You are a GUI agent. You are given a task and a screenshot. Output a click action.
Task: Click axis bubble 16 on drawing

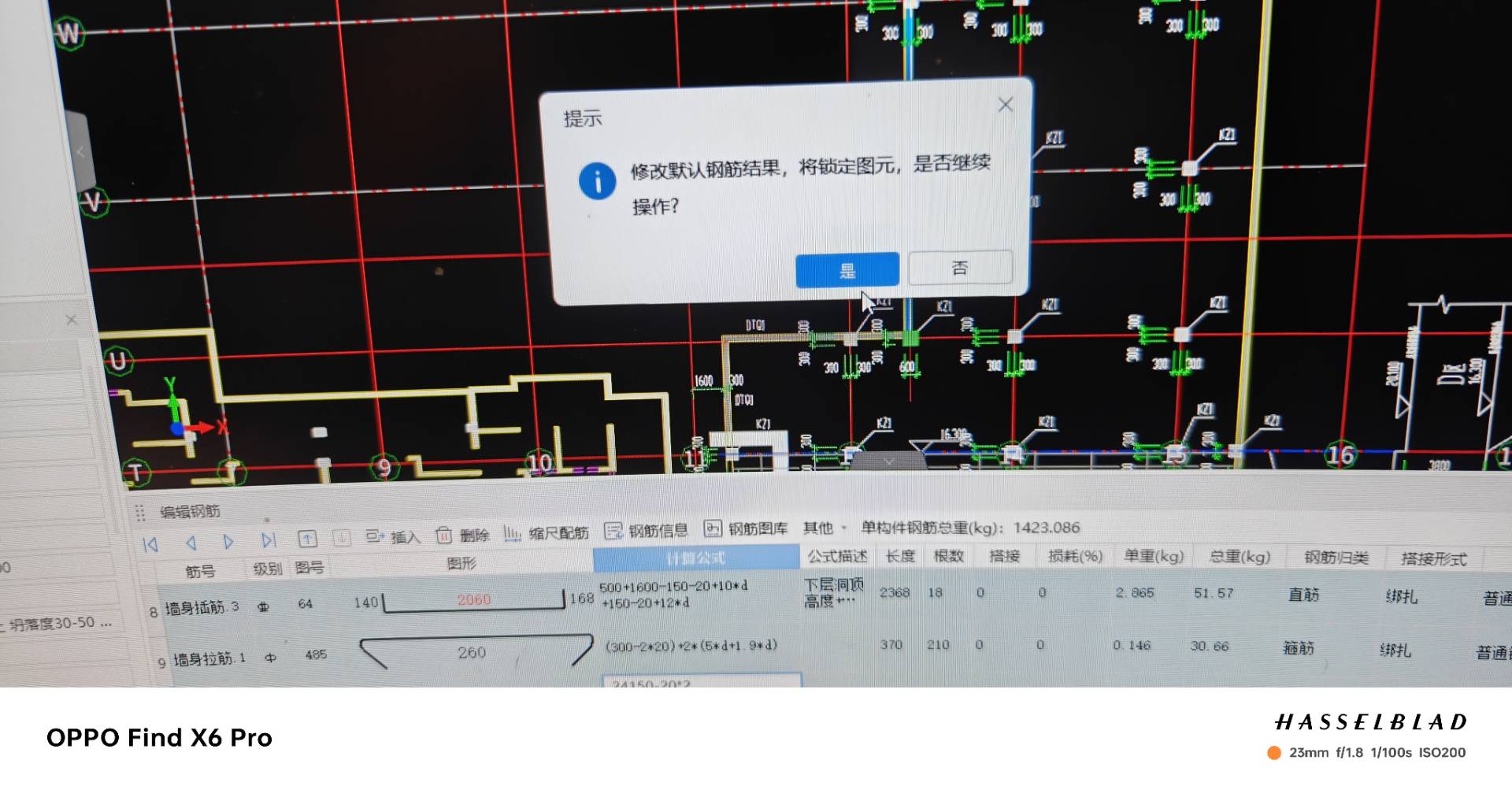tap(1340, 454)
